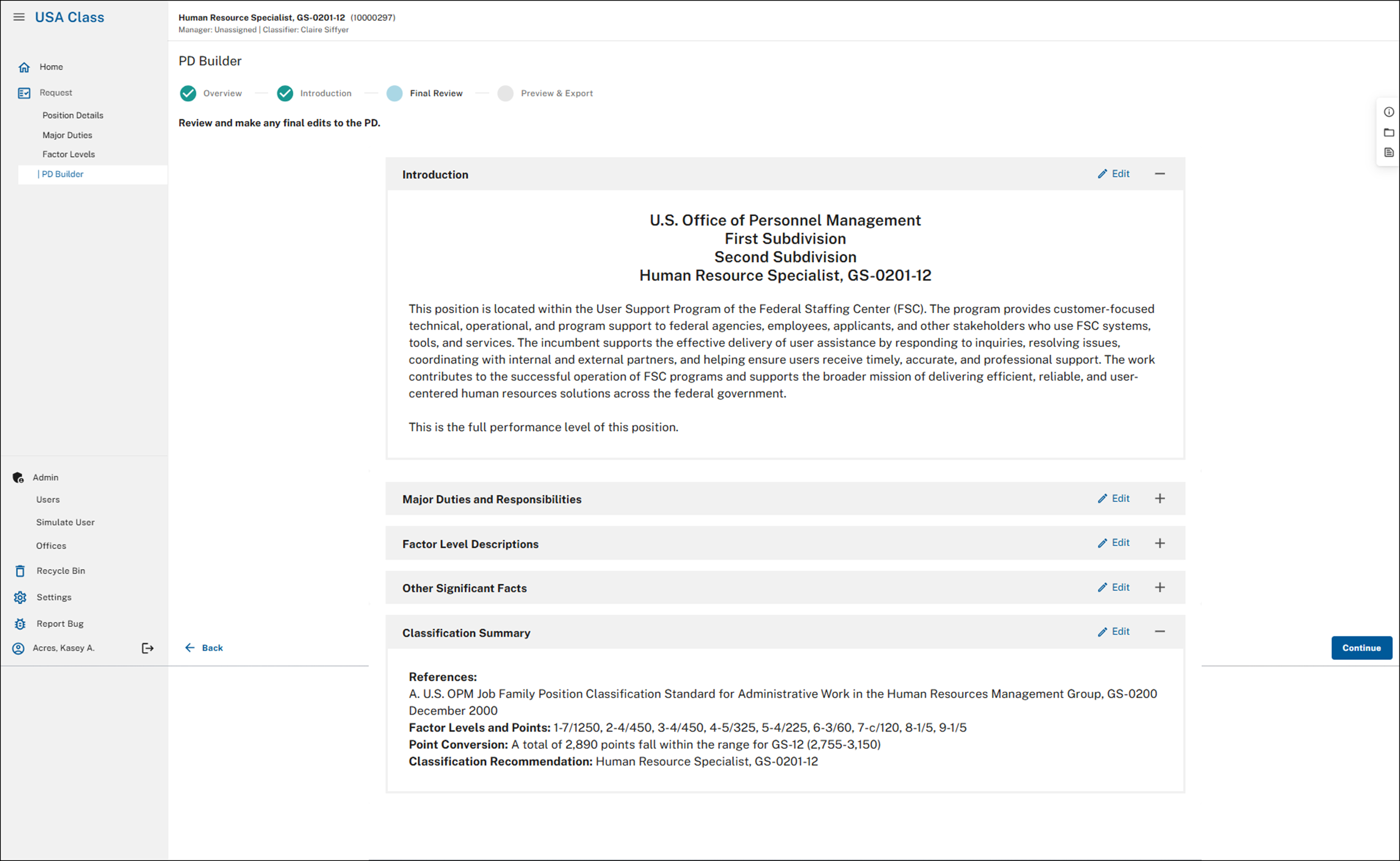Open the folder icon in right panel
Viewport: 1400px width, 861px height.
(1389, 133)
